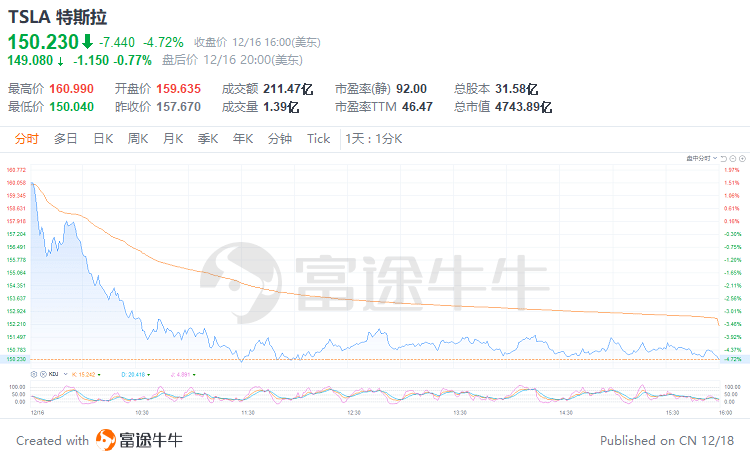Click the 市盈率(静) value 92.00
The height and width of the screenshot is (461, 750).
point(411,89)
